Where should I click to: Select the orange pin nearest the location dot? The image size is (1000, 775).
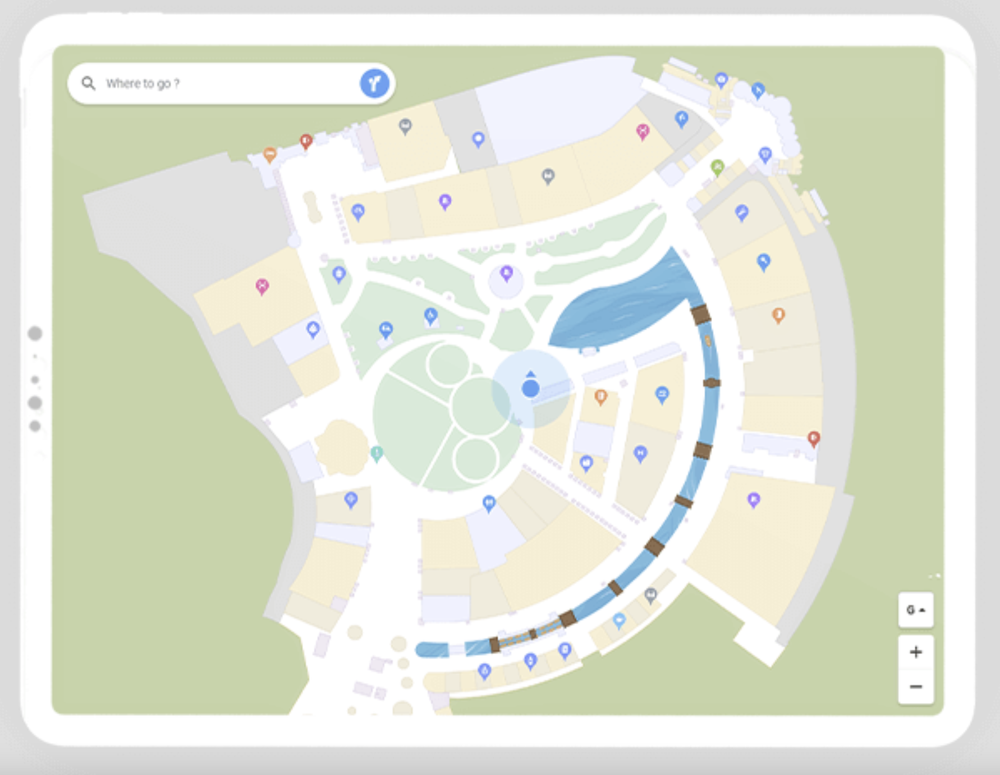(x=601, y=397)
